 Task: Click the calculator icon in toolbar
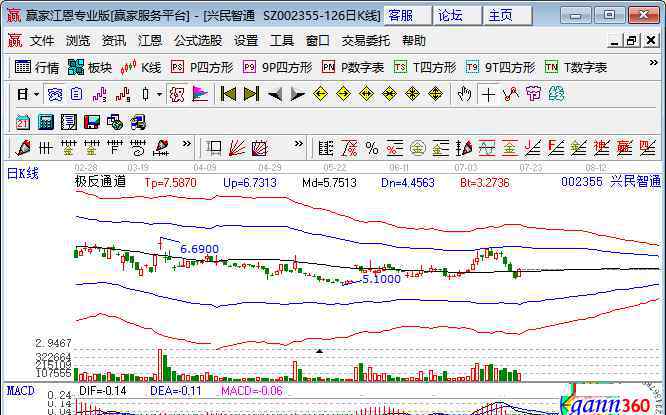[46, 121]
